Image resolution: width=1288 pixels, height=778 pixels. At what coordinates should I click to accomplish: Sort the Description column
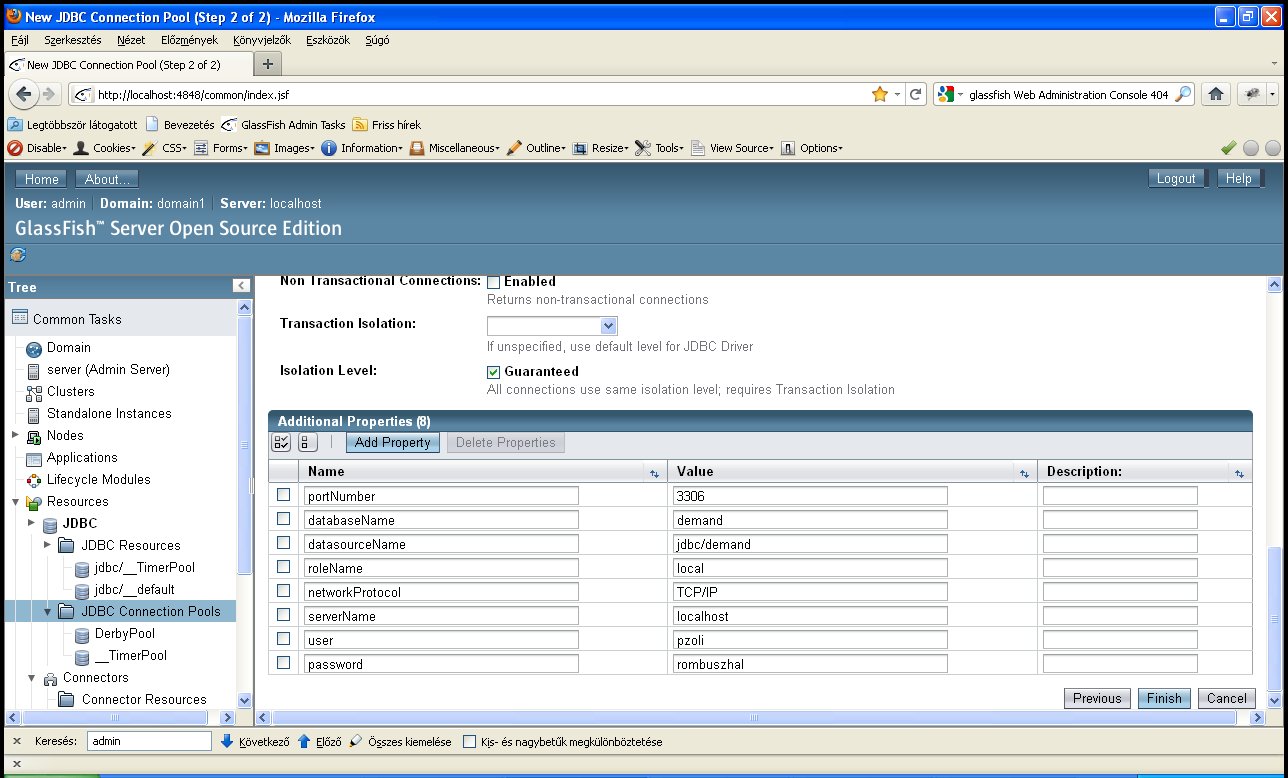(1239, 473)
